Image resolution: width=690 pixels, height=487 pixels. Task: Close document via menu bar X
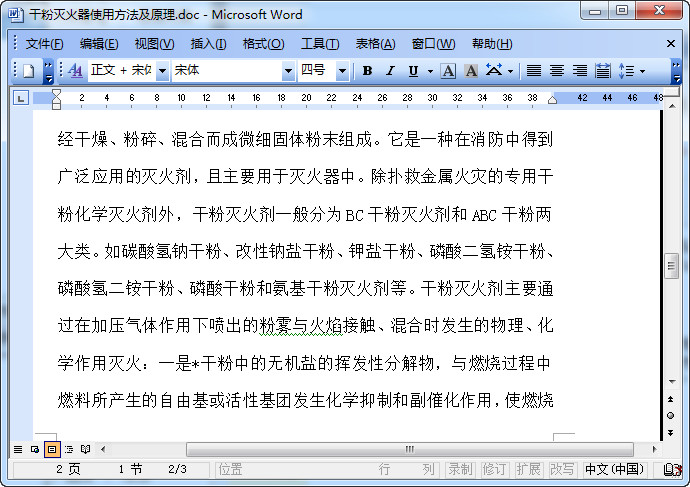pos(671,44)
